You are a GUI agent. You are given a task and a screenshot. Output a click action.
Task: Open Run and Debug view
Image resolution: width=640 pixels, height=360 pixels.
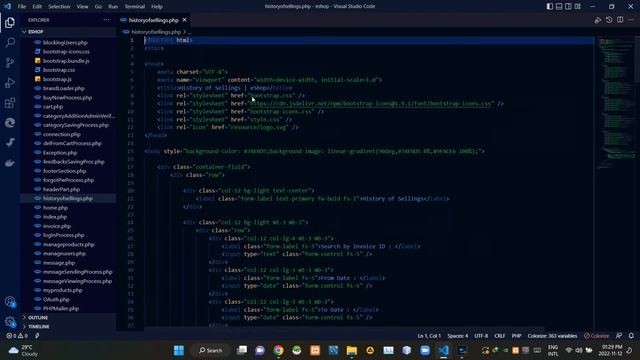[x=10, y=82]
